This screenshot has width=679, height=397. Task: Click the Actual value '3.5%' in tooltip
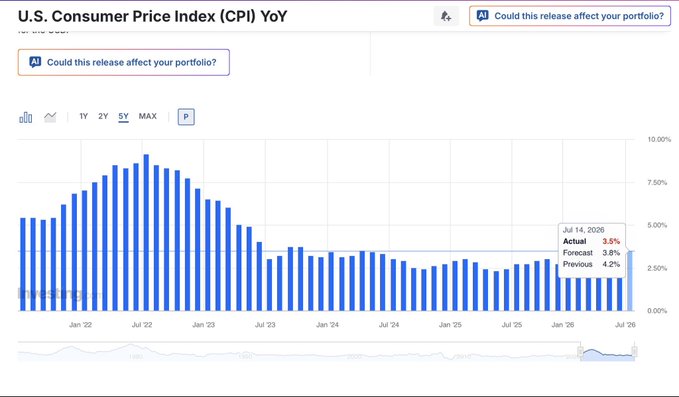tap(611, 241)
